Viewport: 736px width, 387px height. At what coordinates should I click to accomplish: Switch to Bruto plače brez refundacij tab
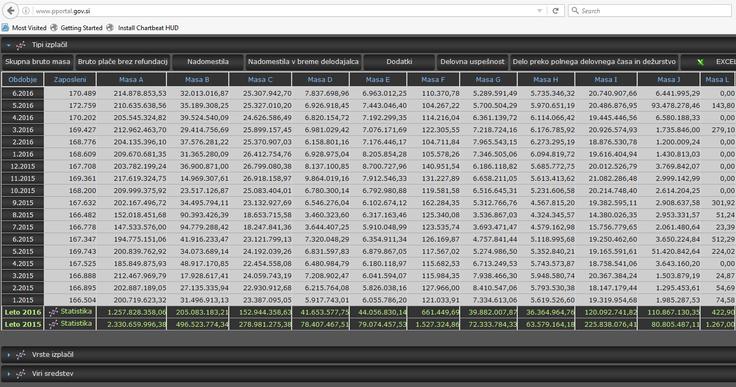(123, 62)
